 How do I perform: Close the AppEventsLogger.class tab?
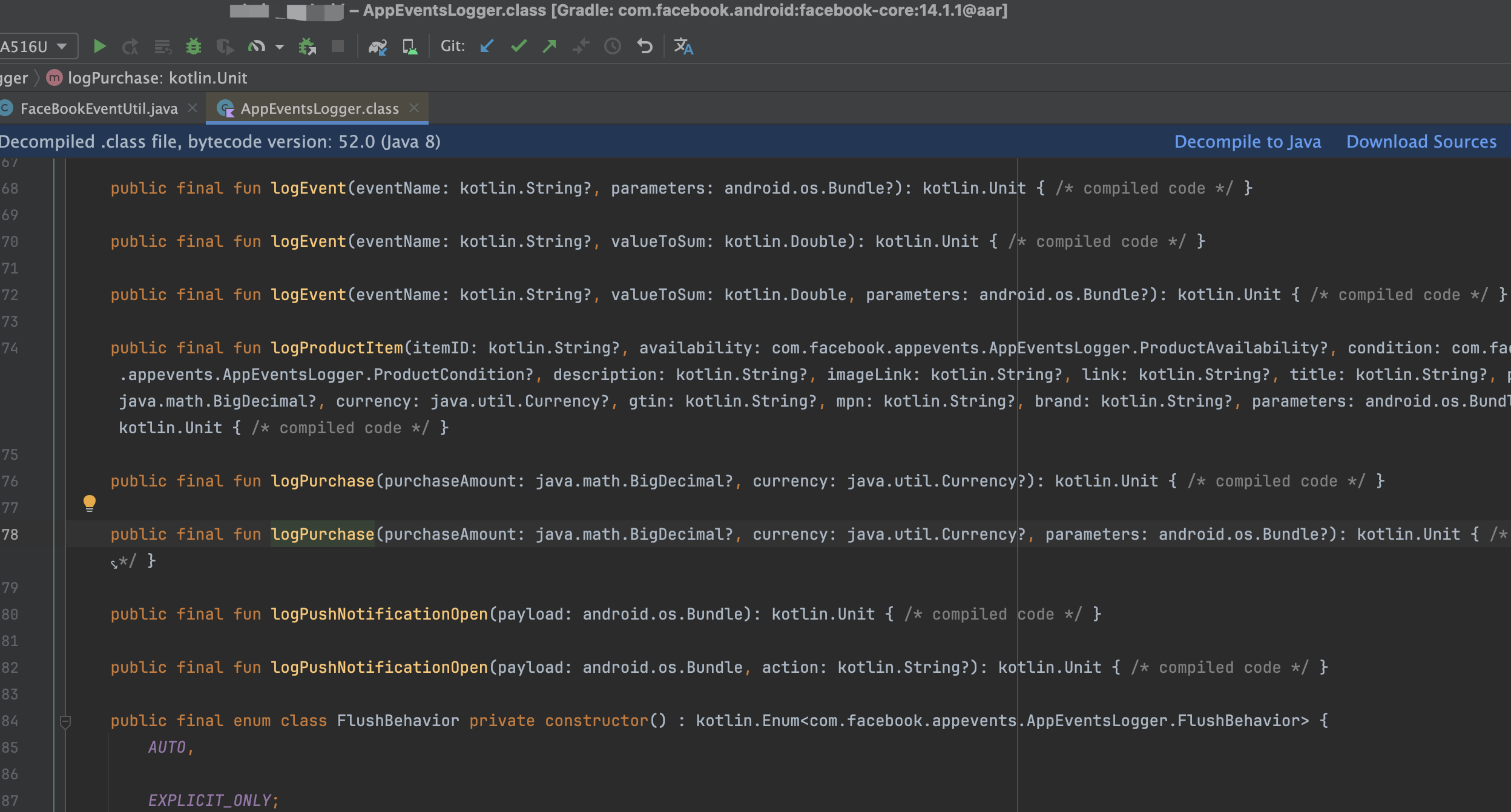click(414, 108)
